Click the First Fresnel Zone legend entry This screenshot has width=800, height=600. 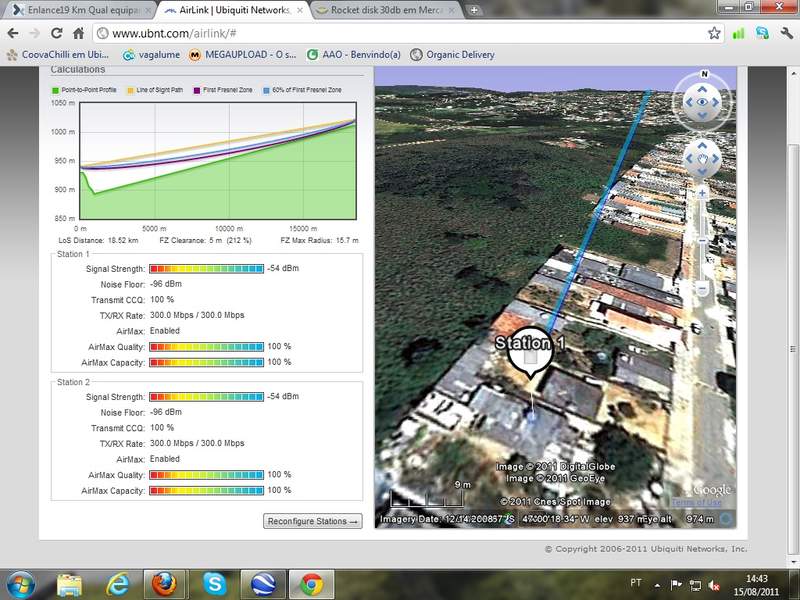[x=223, y=90]
